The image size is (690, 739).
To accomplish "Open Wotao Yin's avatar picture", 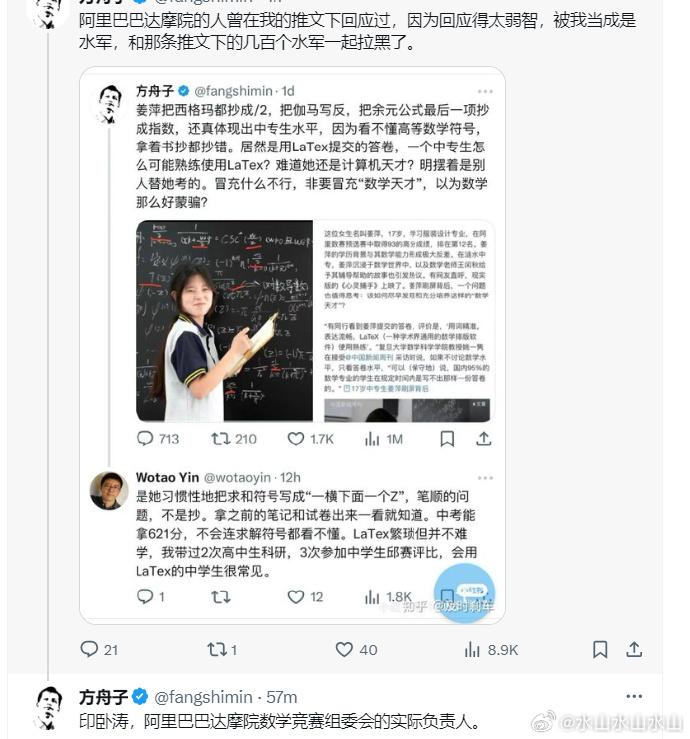I will pyautogui.click(x=109, y=491).
